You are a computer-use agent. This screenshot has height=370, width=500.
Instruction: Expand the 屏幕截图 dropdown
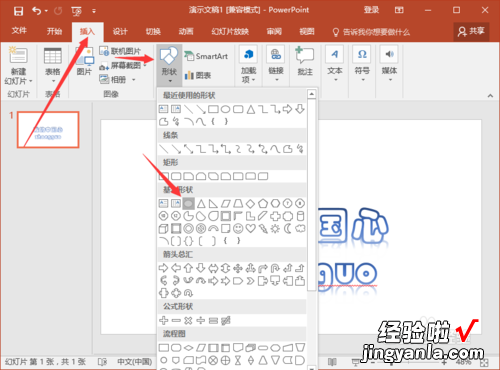pyautogui.click(x=145, y=66)
